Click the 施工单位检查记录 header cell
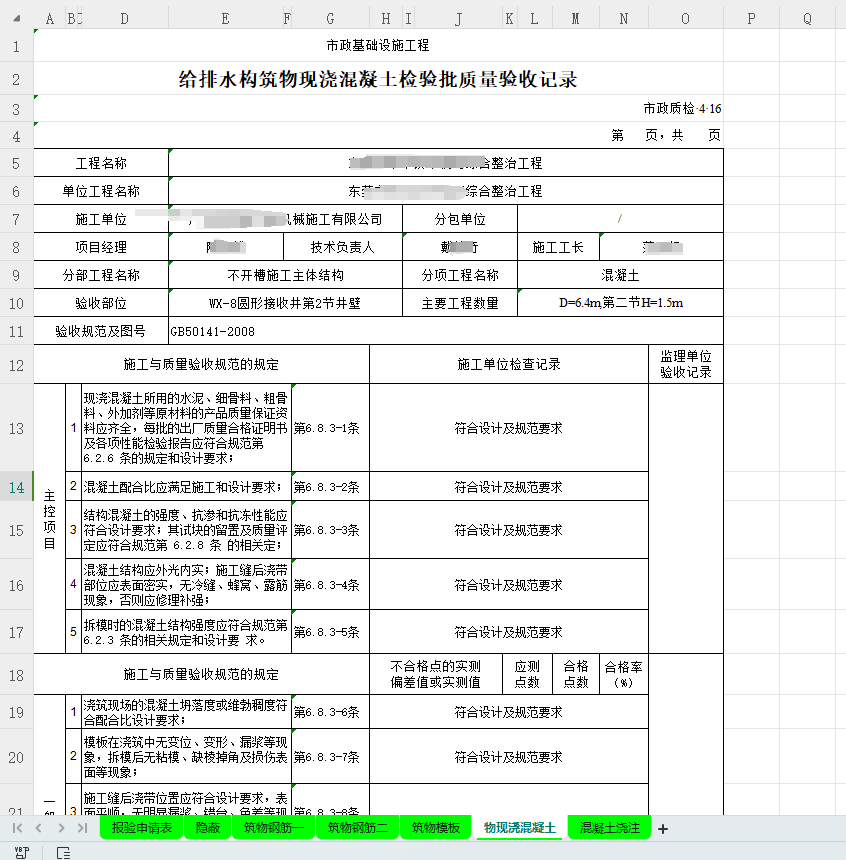 pyautogui.click(x=509, y=364)
